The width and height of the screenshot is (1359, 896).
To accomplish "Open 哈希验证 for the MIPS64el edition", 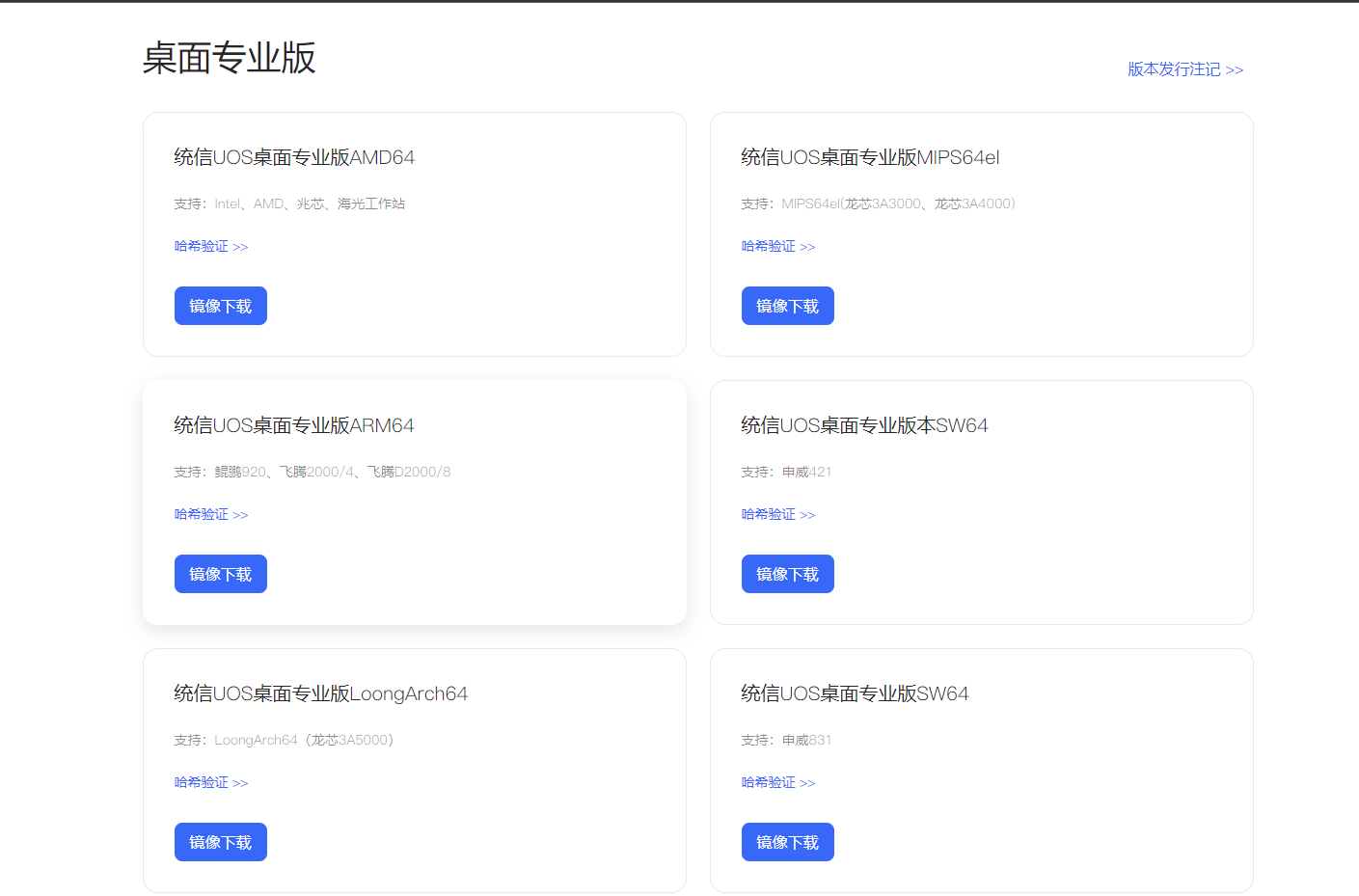I will point(778,246).
